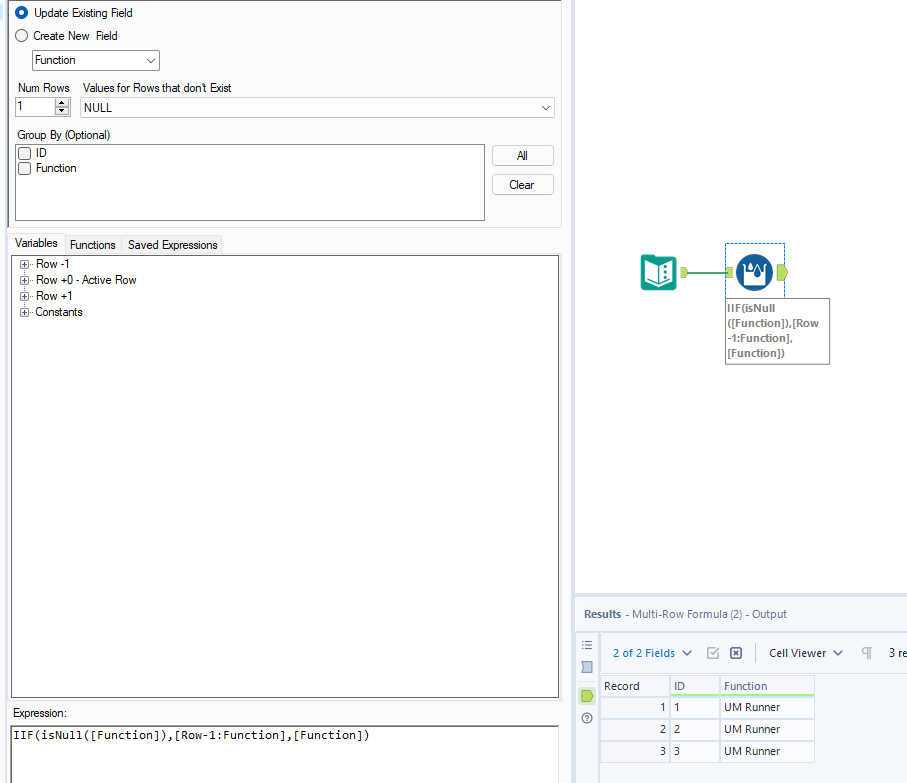Click the Function column header in Results
Screen dimensions: 907x783
pyautogui.click(x=767, y=686)
